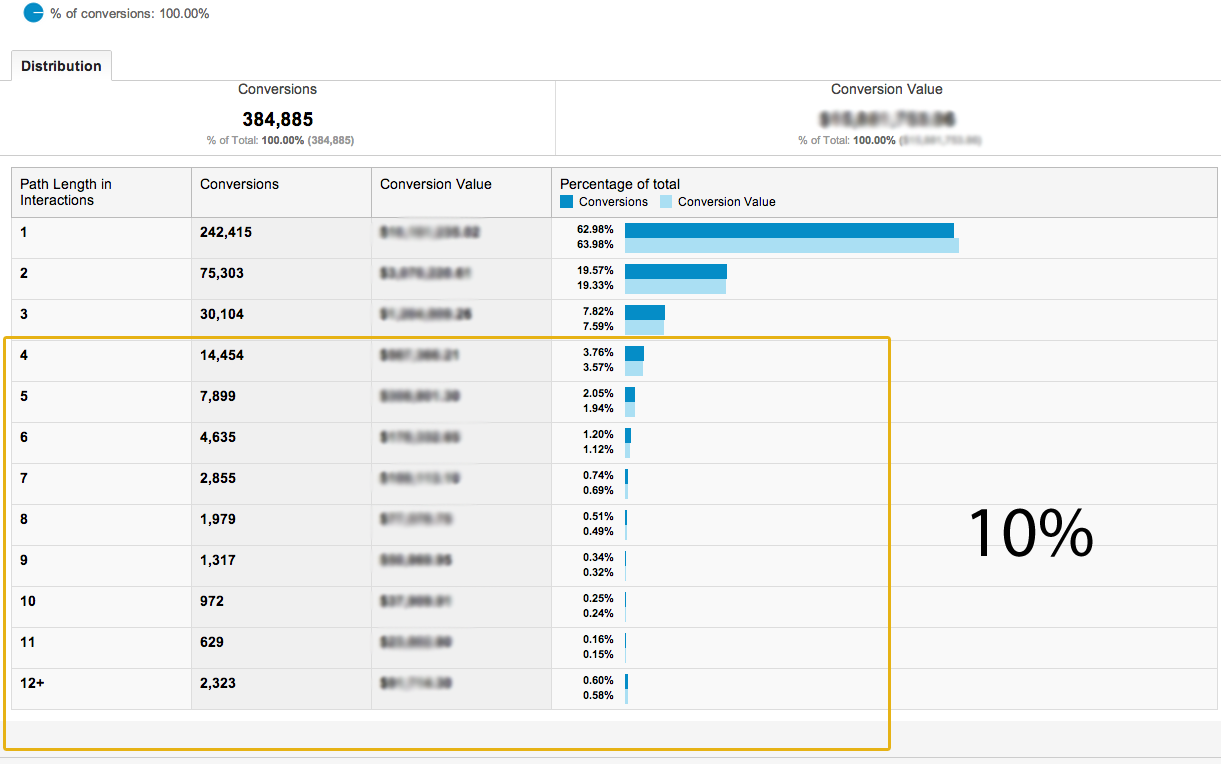
Task: Click the Path Length in Interactions column header
Action: click(66, 192)
